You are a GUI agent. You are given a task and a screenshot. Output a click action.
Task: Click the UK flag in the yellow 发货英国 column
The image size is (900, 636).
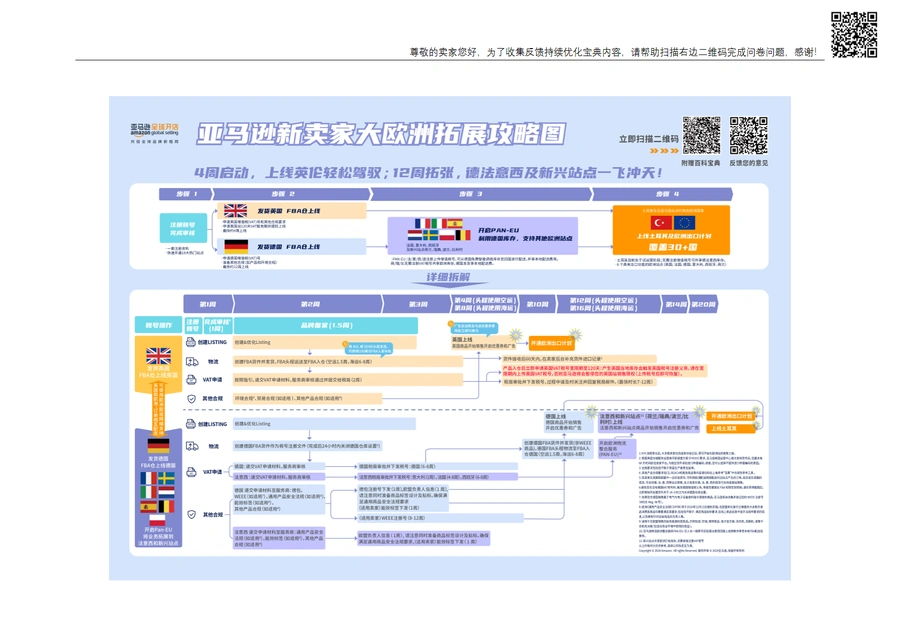tap(158, 356)
